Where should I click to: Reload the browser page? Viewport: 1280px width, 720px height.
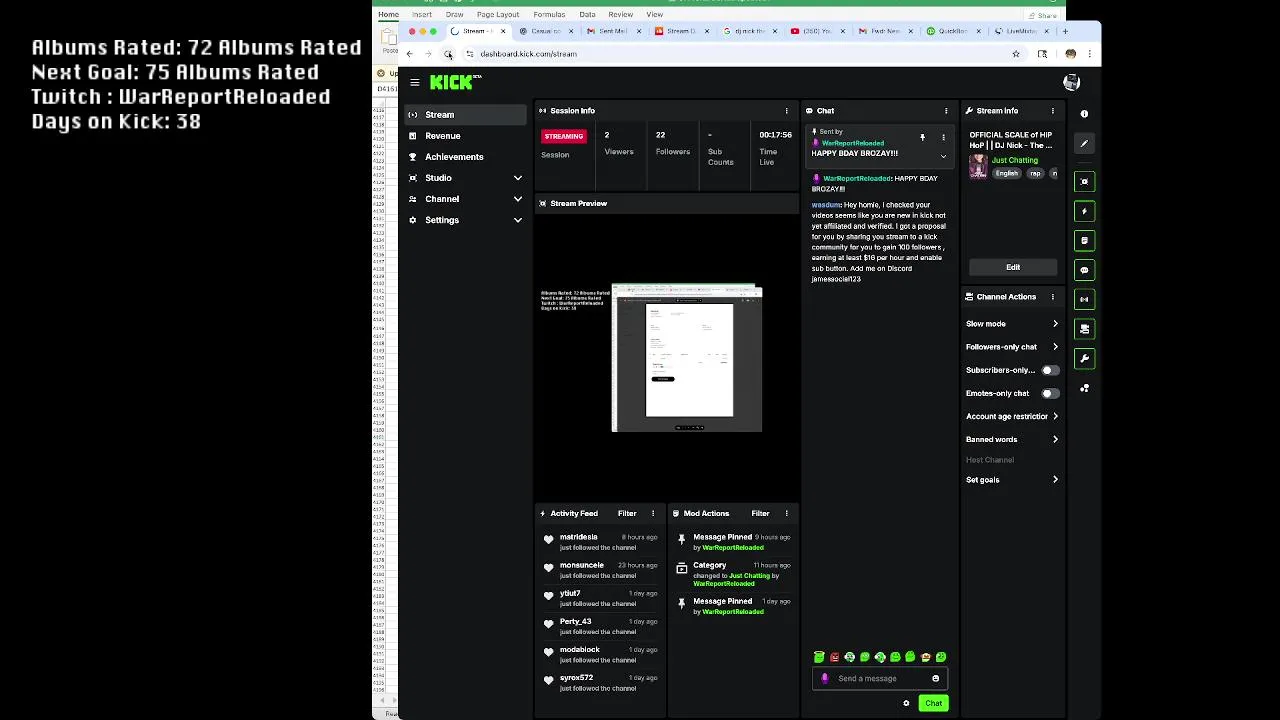pyautogui.click(x=448, y=54)
